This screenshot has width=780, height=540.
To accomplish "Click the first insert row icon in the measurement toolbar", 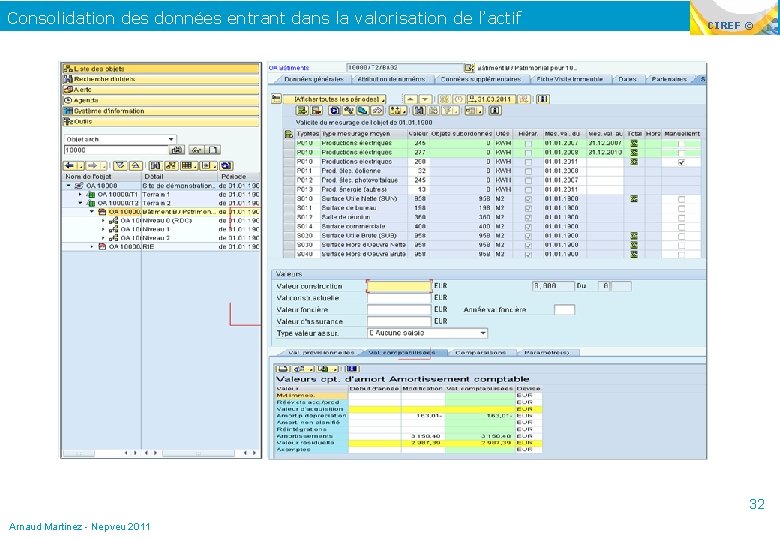I will point(302,110).
